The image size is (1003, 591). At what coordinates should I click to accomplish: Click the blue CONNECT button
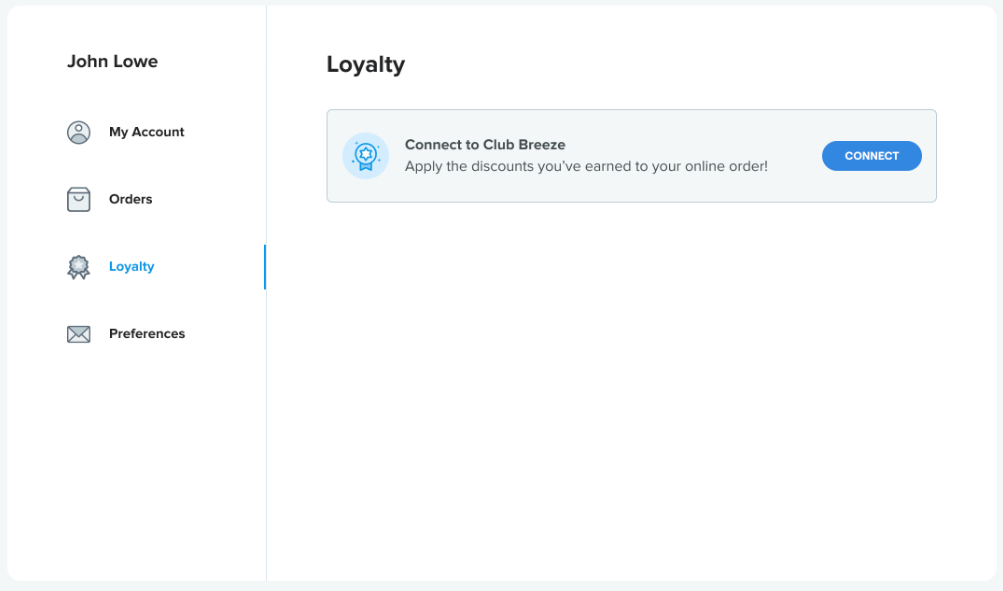pos(871,156)
